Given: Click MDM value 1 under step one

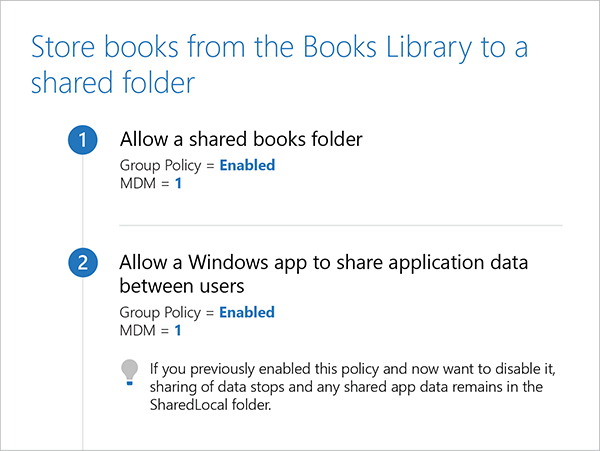Looking at the screenshot, I should pyautogui.click(x=178, y=182).
